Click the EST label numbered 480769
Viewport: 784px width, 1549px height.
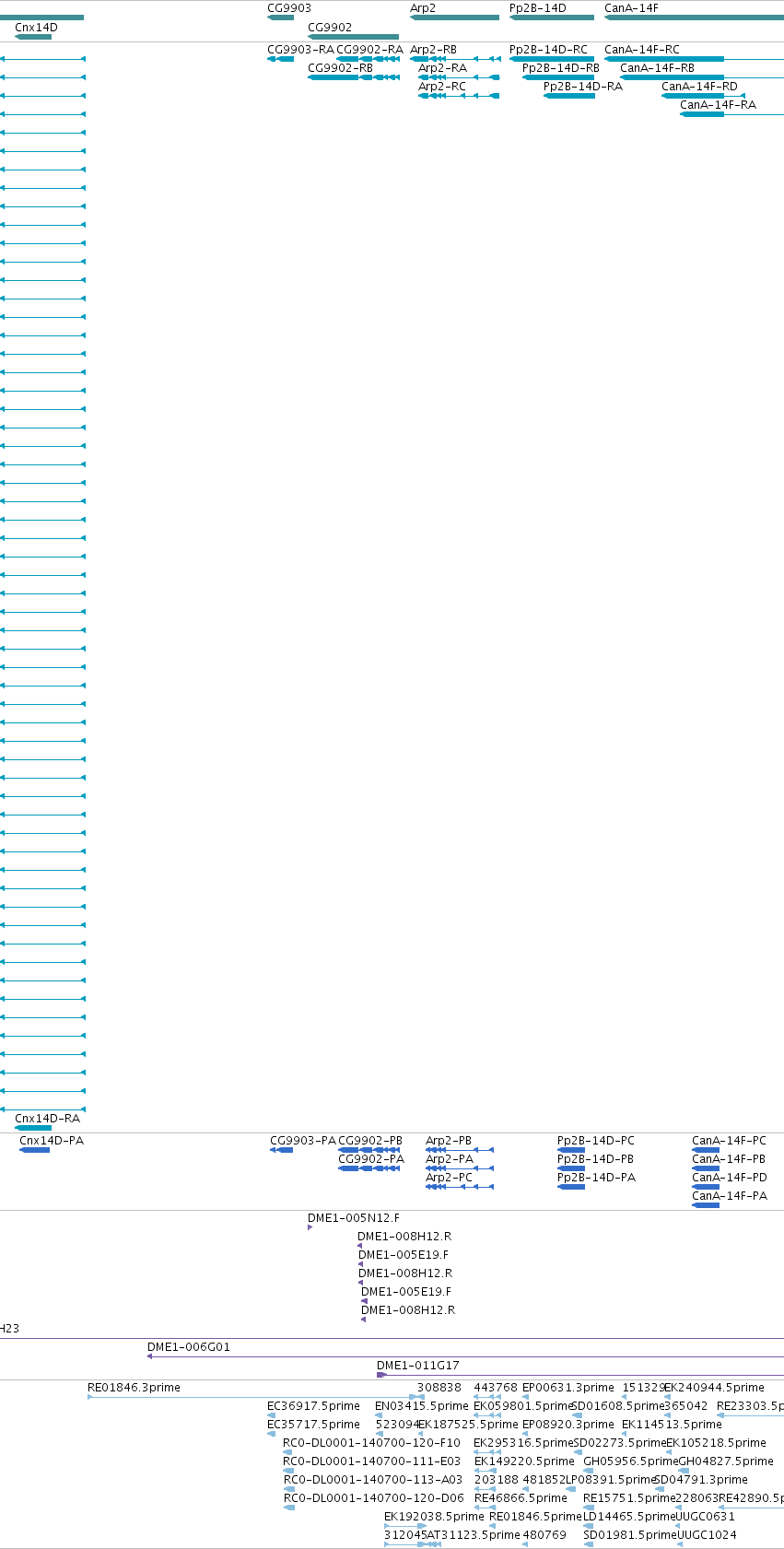(x=544, y=1535)
